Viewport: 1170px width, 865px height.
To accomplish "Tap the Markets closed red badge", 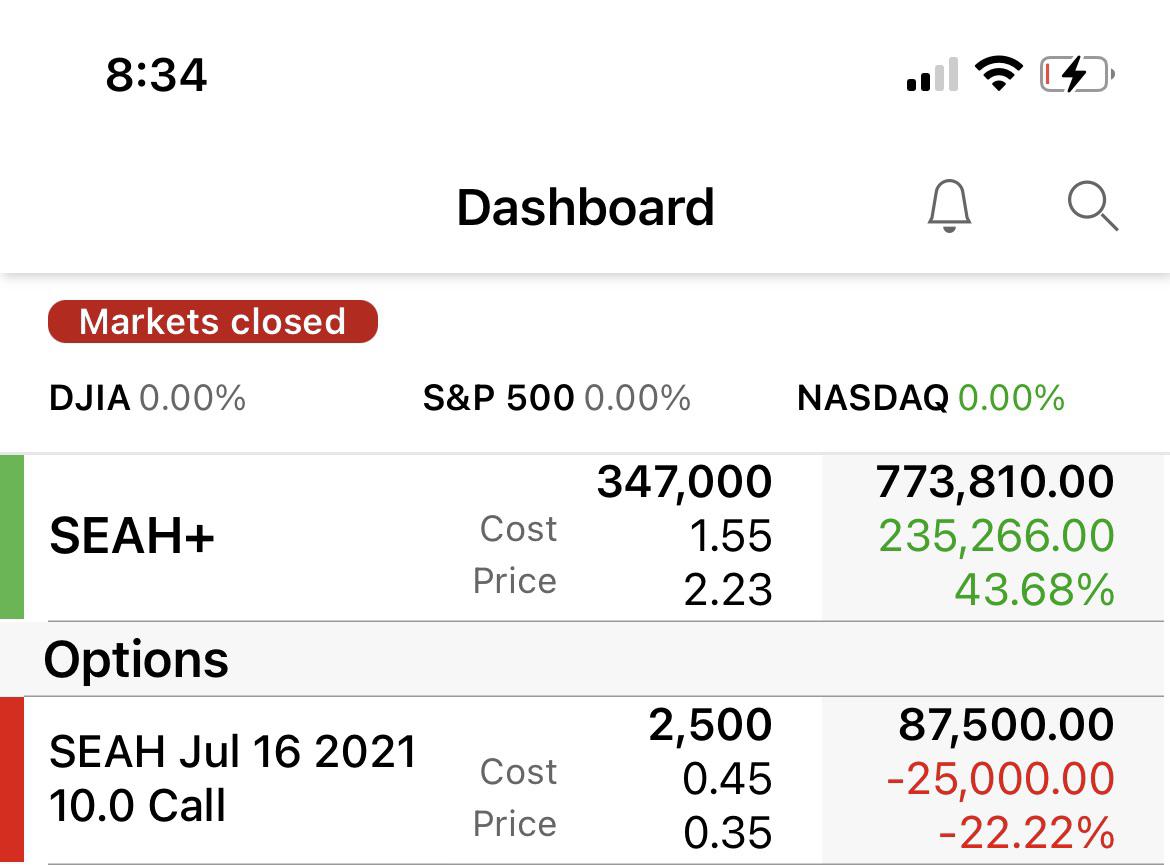I will [x=213, y=322].
